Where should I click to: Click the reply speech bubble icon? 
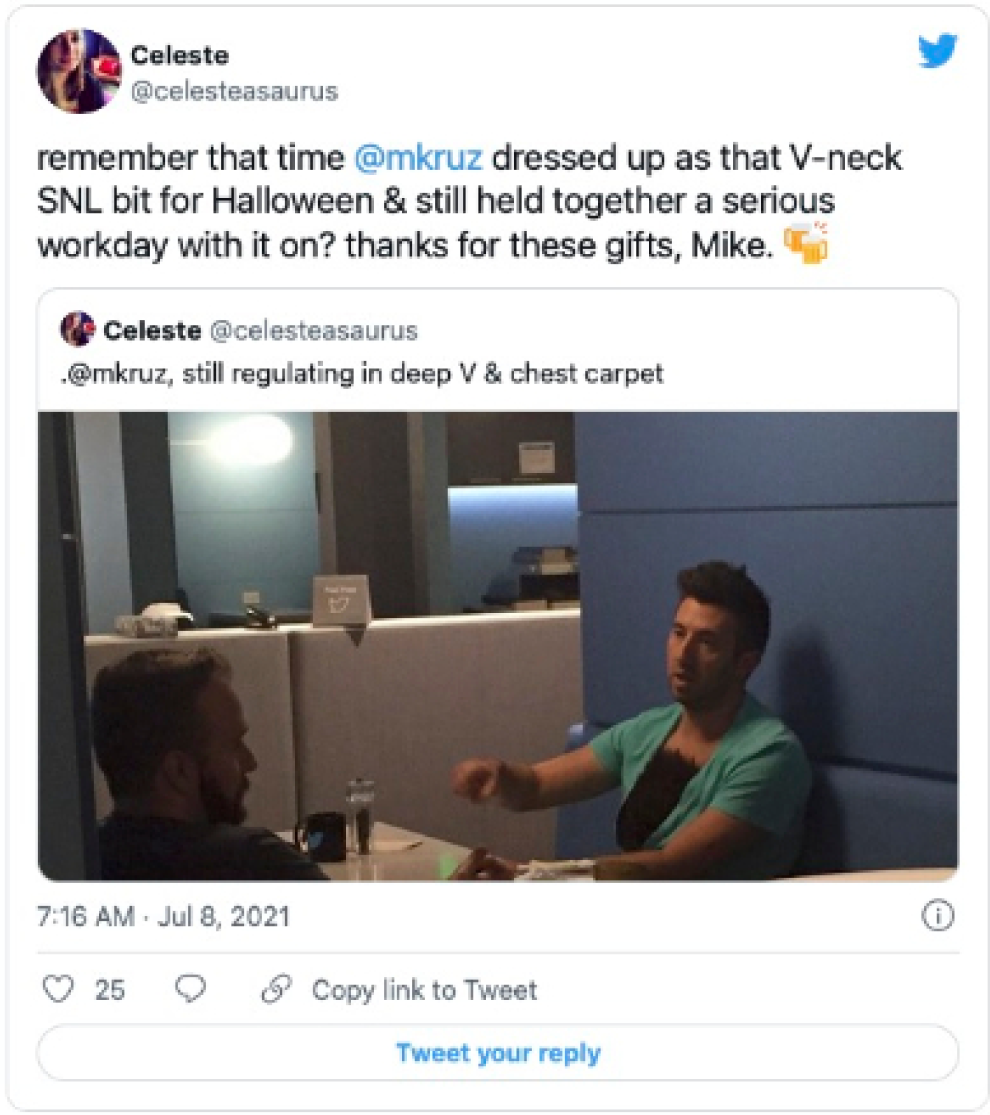point(189,988)
